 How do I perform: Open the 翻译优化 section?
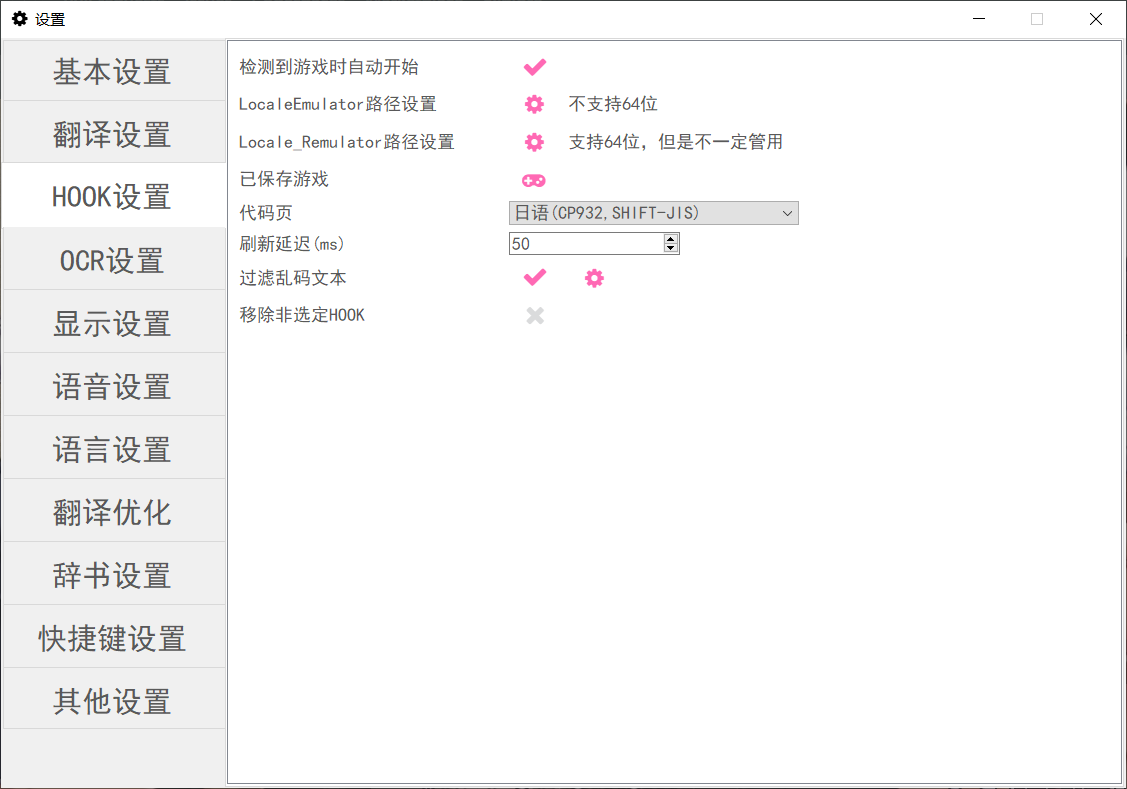coord(113,511)
